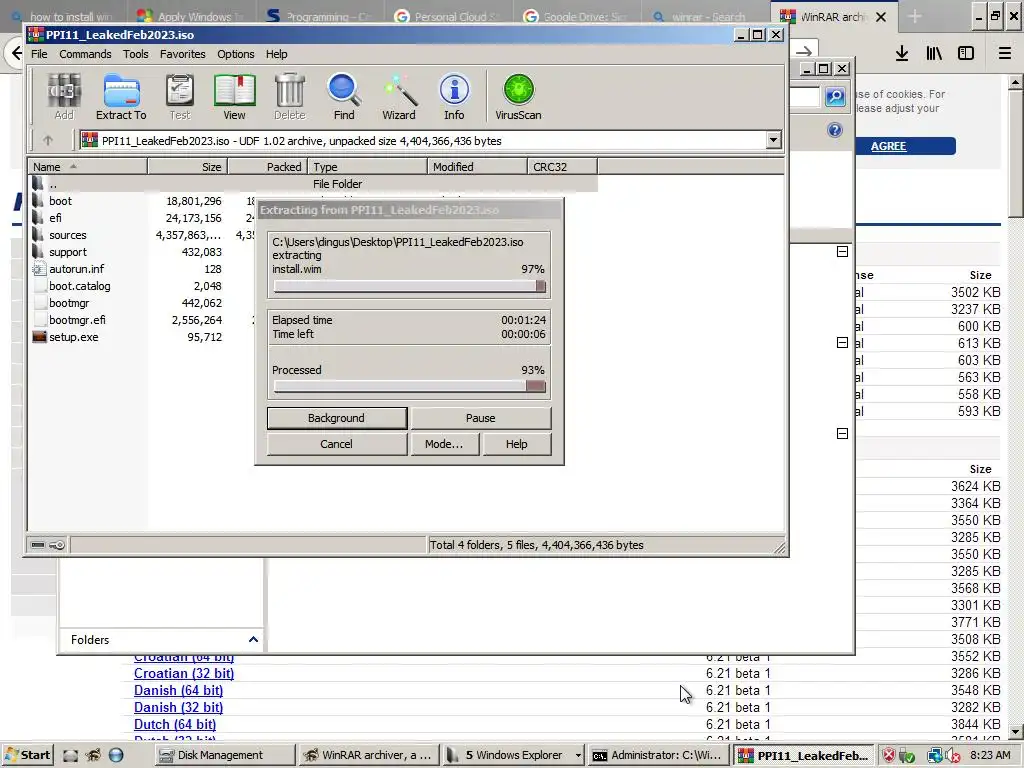
Task: Click the total Processed progress bar
Action: (x=409, y=387)
